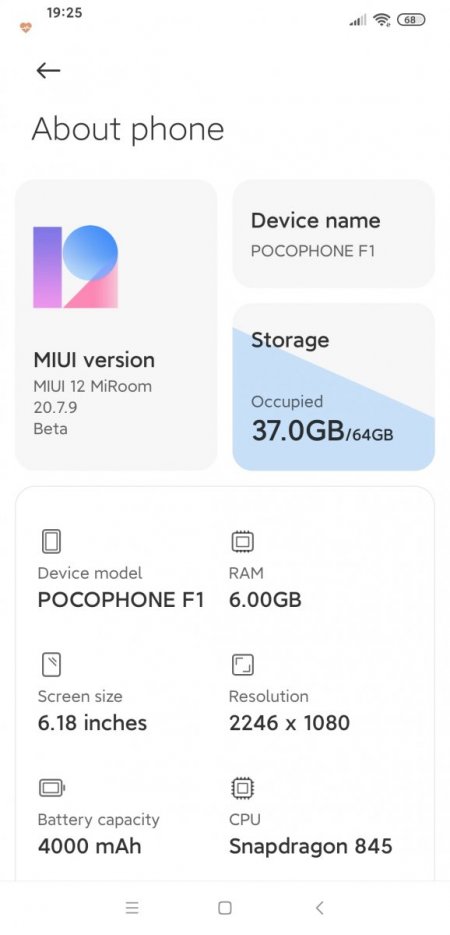This screenshot has height=935, width=450.
Task: Tap the 6.00GB RAM entry
Action: coord(265,600)
